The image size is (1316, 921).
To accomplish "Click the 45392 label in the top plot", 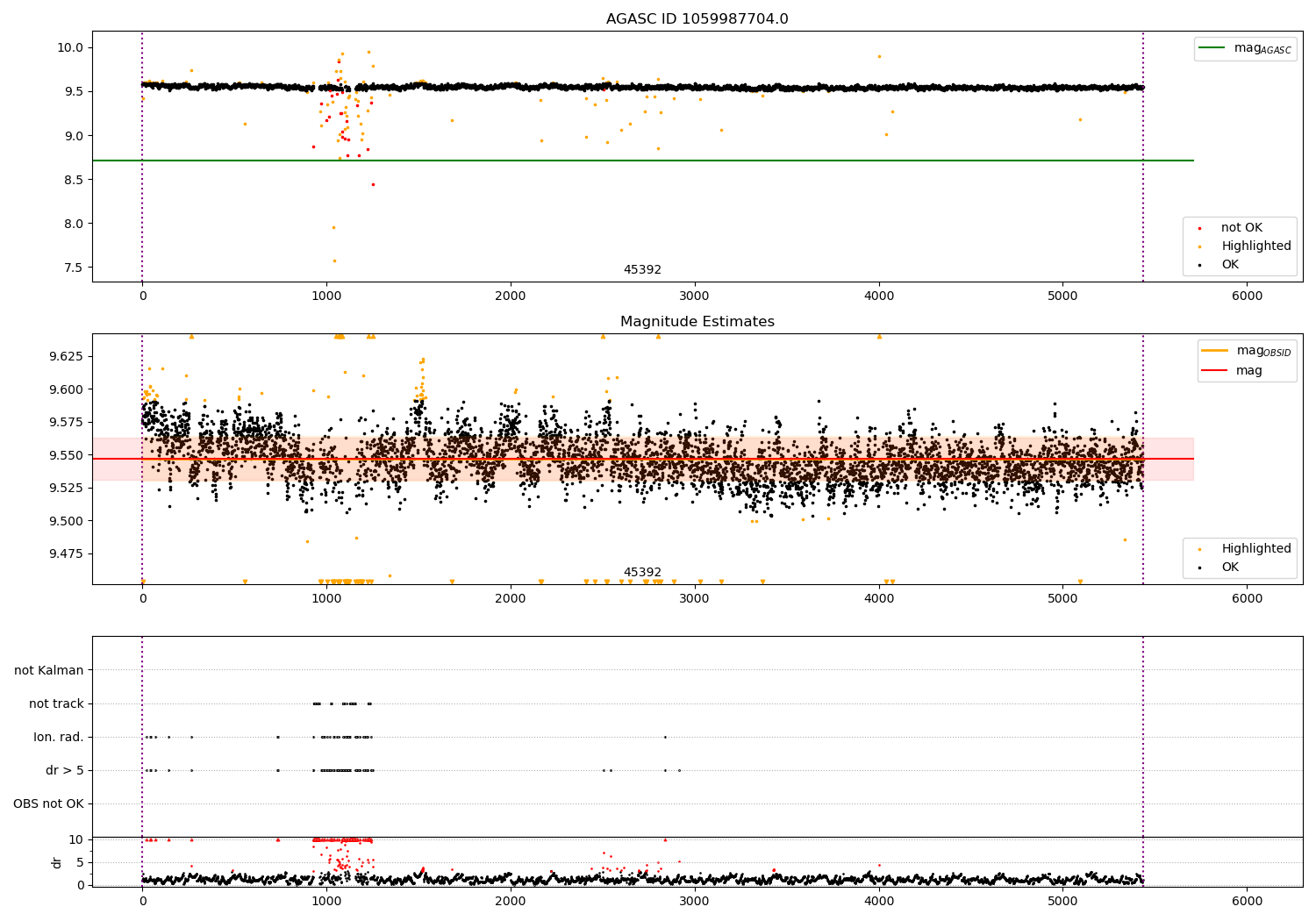I will [x=642, y=270].
